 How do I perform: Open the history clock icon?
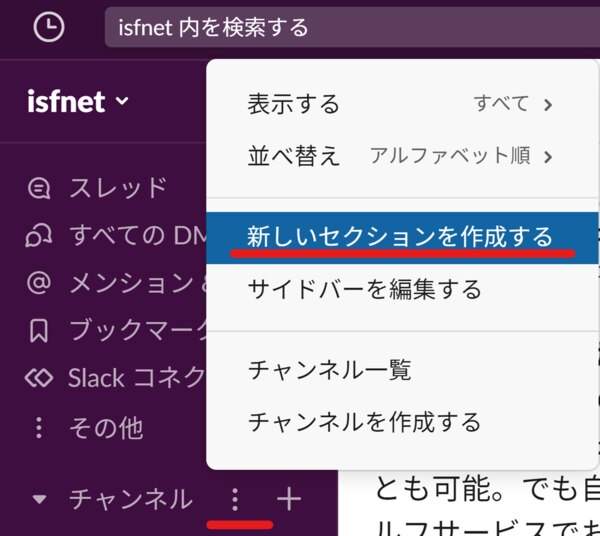pyautogui.click(x=49, y=27)
